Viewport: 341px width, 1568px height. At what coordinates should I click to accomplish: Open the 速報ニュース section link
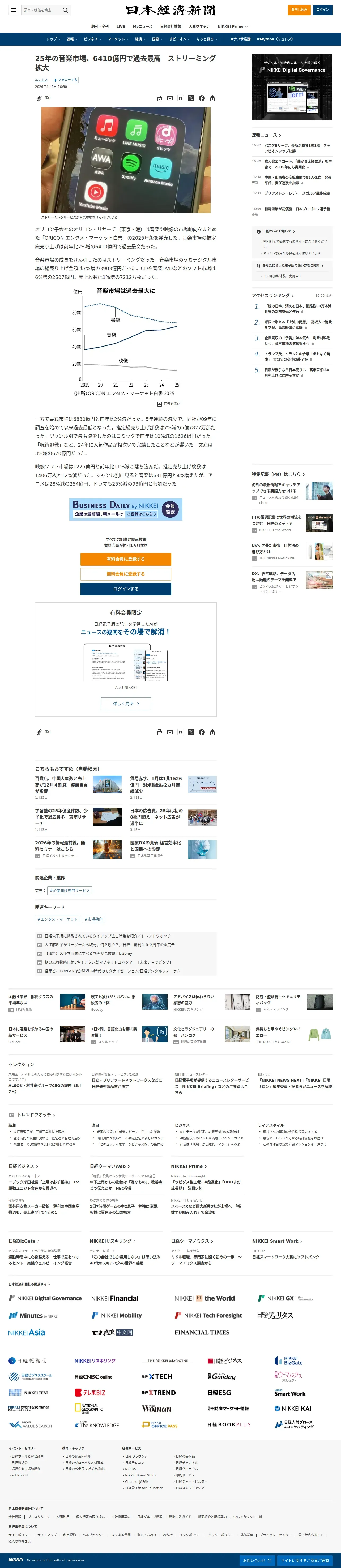(x=266, y=135)
